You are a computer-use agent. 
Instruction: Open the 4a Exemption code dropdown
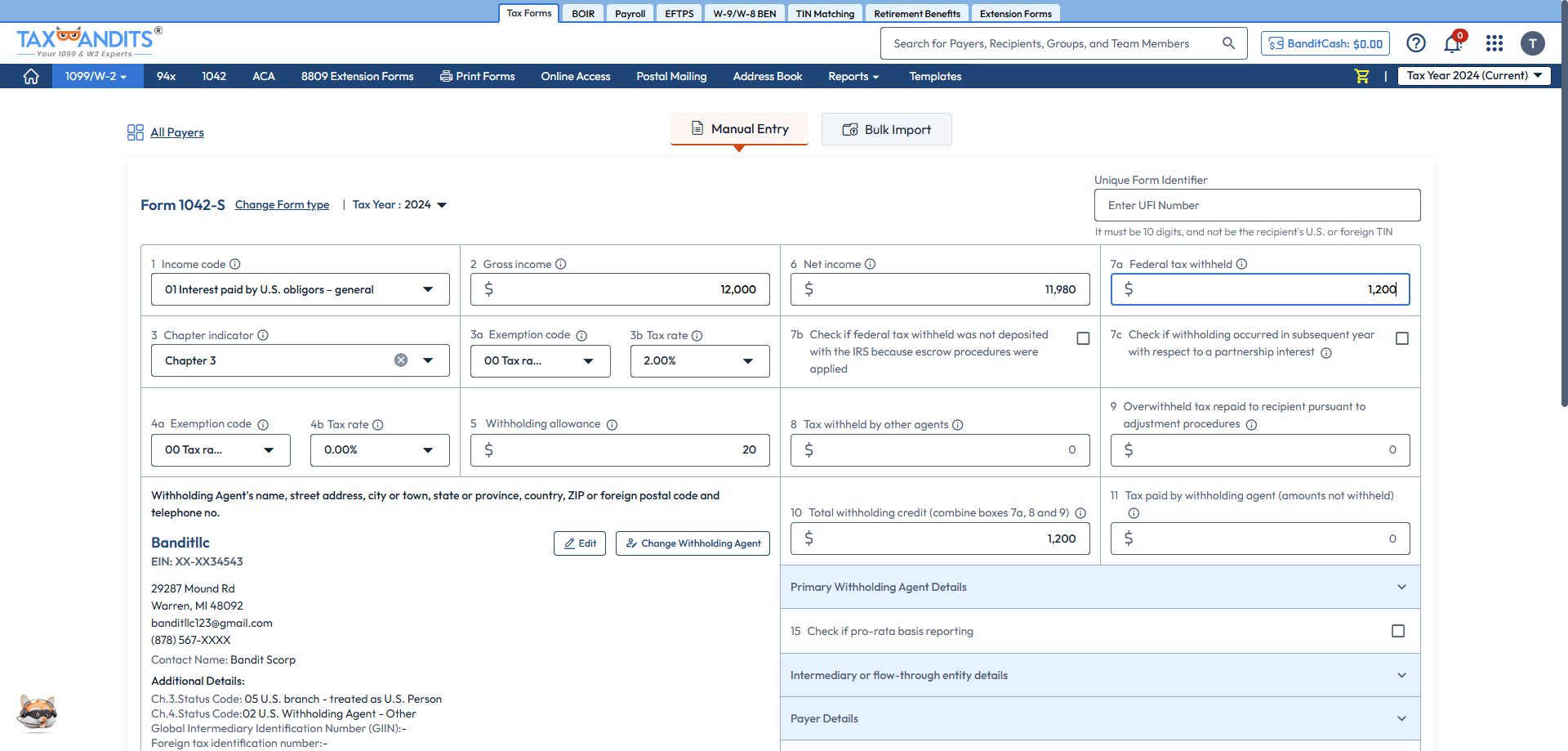(x=220, y=450)
